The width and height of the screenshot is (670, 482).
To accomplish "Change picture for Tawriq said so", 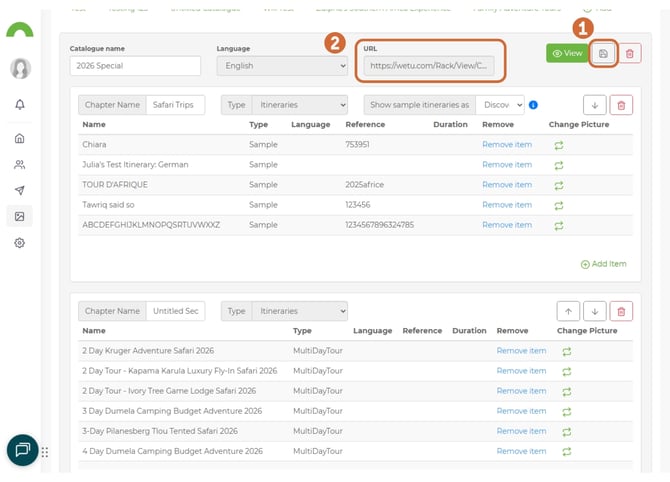I will 558,206.
